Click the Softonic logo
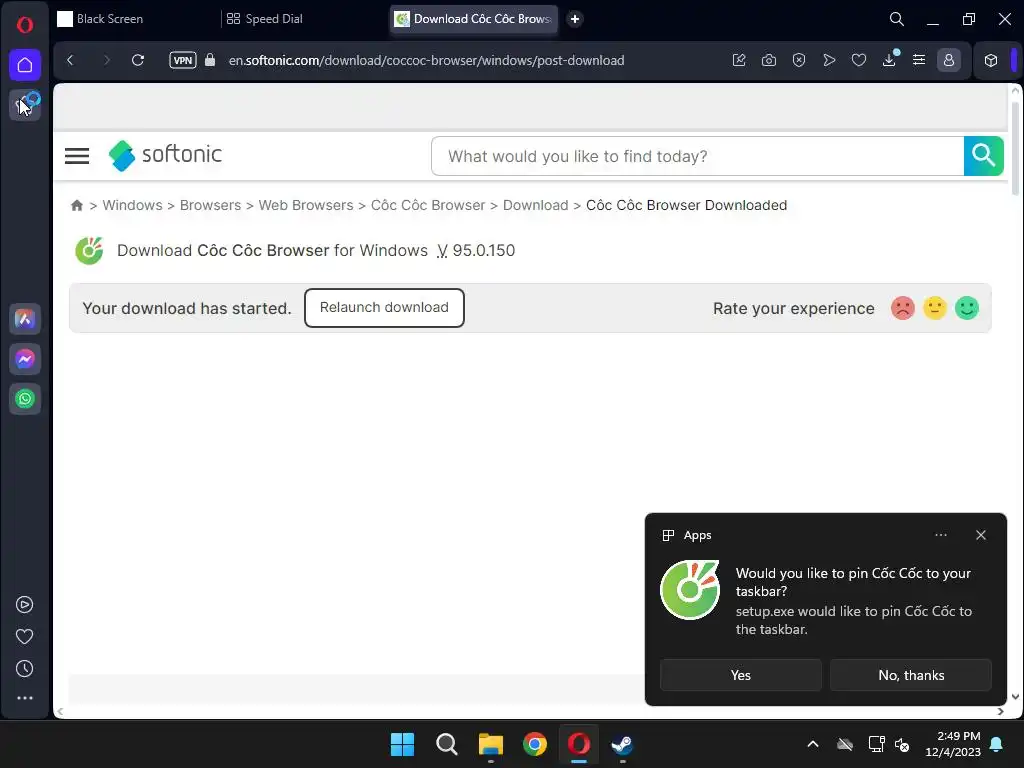This screenshot has height=768, width=1024. coord(165,155)
